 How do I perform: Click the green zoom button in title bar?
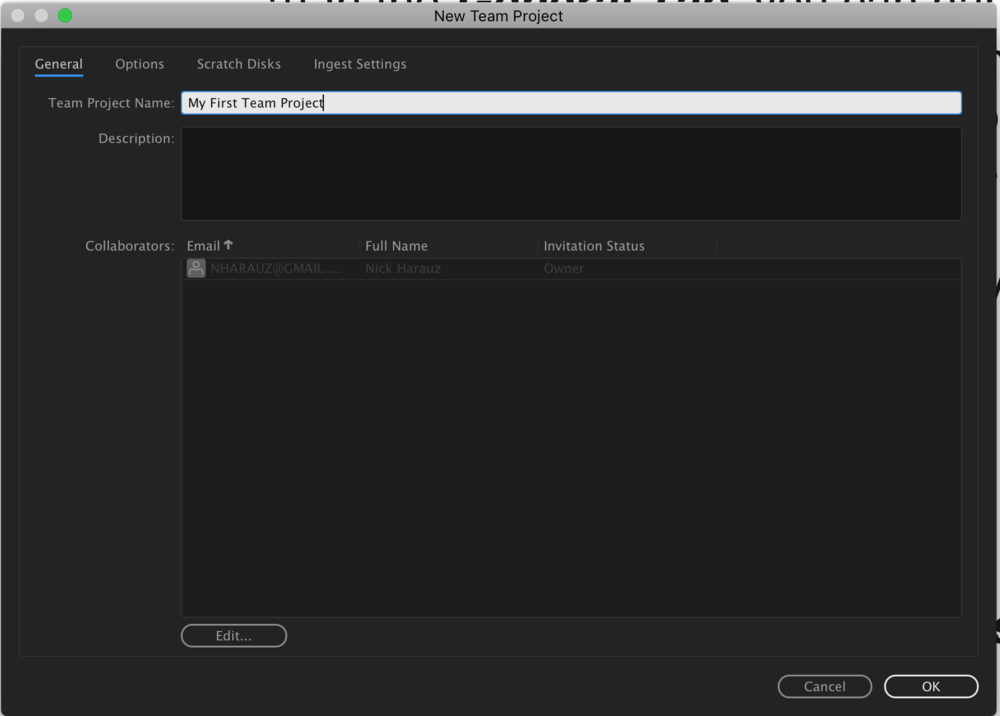(x=66, y=15)
